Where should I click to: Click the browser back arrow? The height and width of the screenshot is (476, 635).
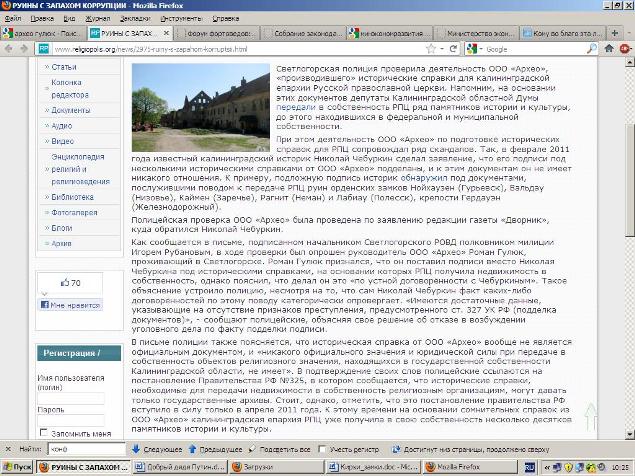coord(9,49)
